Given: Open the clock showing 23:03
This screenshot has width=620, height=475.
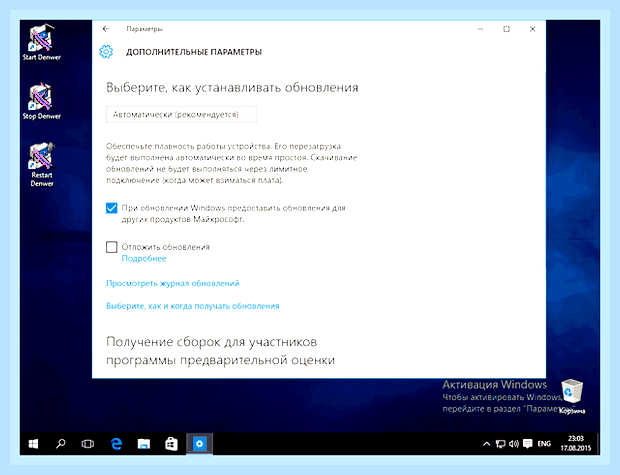Looking at the screenshot, I should click(x=576, y=443).
